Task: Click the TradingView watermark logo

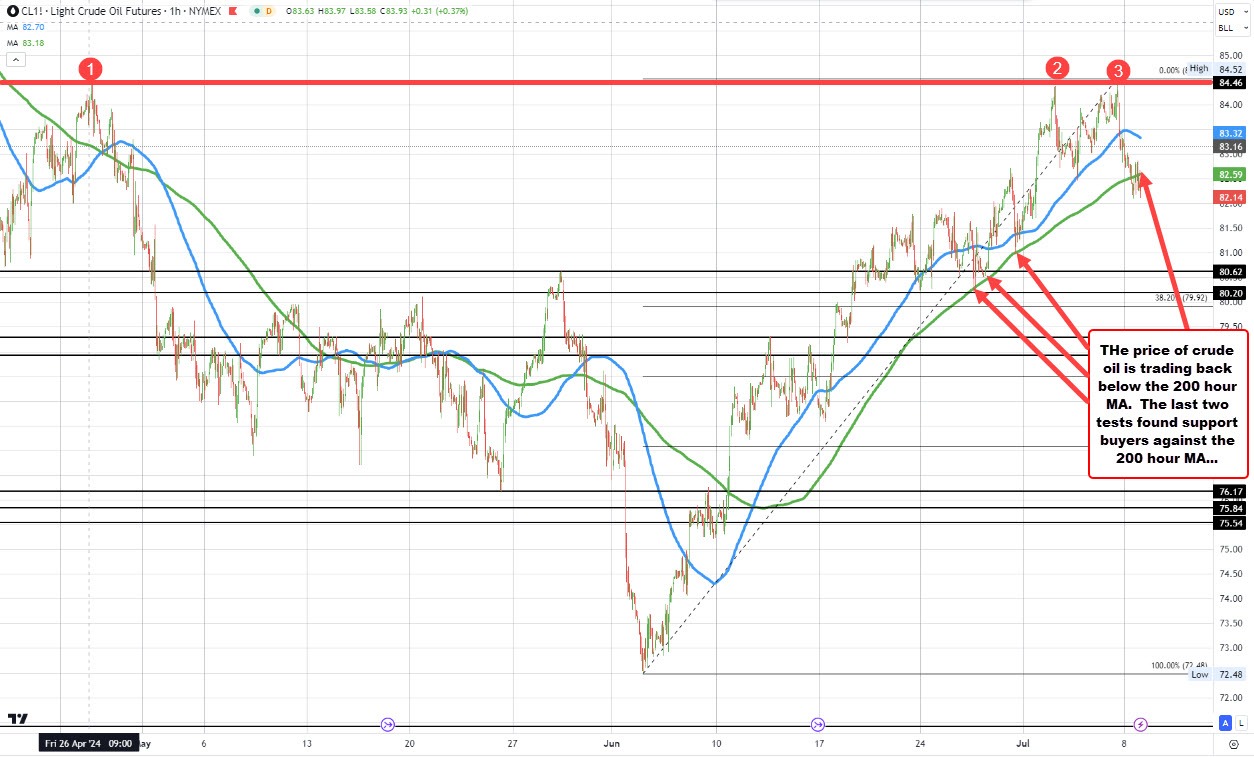Action: 17,718
